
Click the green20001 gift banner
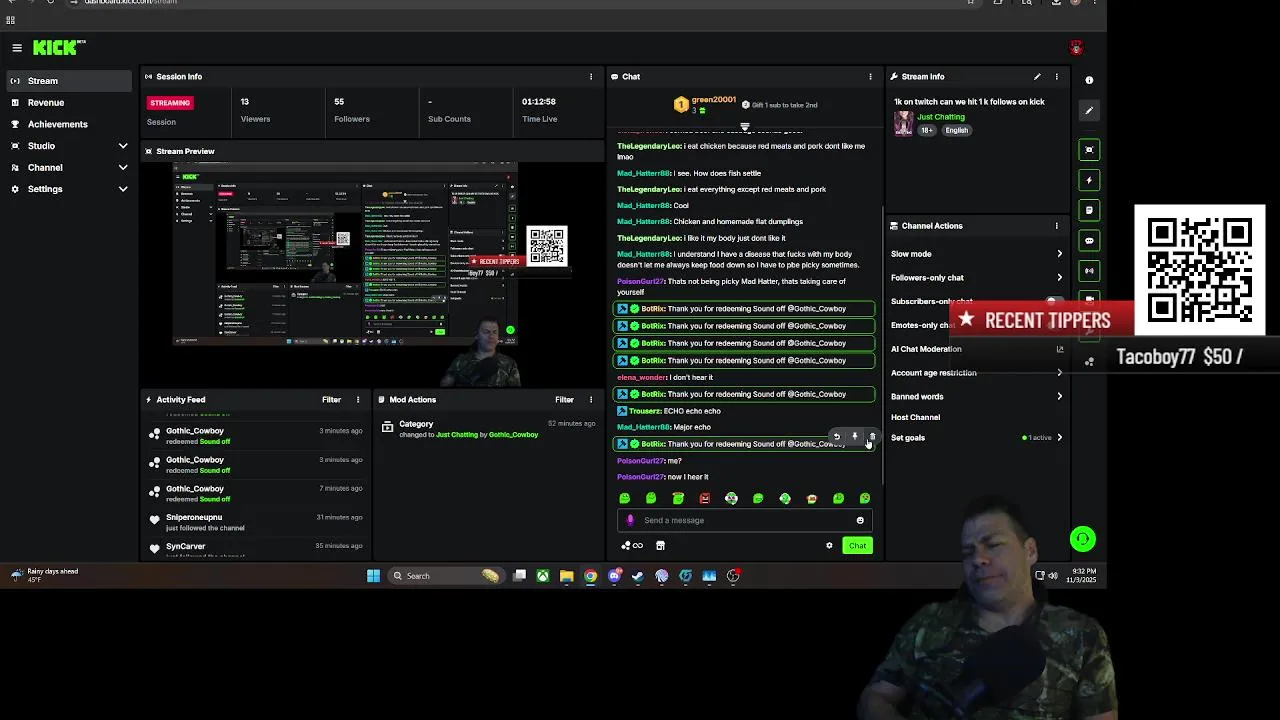coord(745,104)
